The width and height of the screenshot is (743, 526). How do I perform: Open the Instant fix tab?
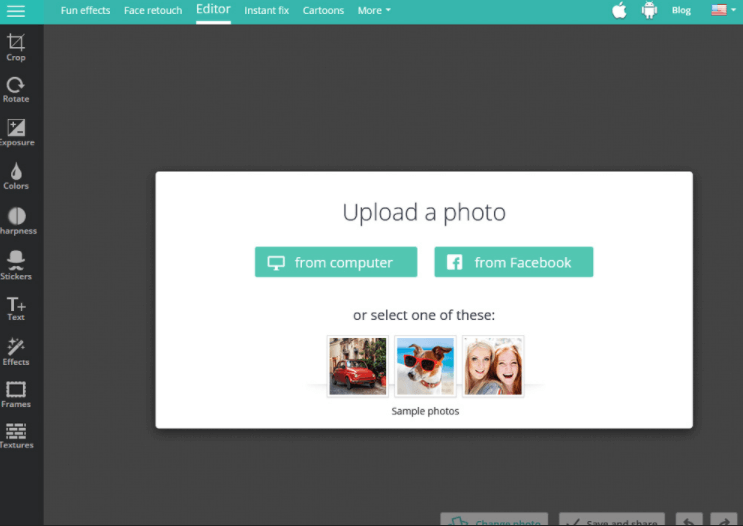(x=266, y=10)
